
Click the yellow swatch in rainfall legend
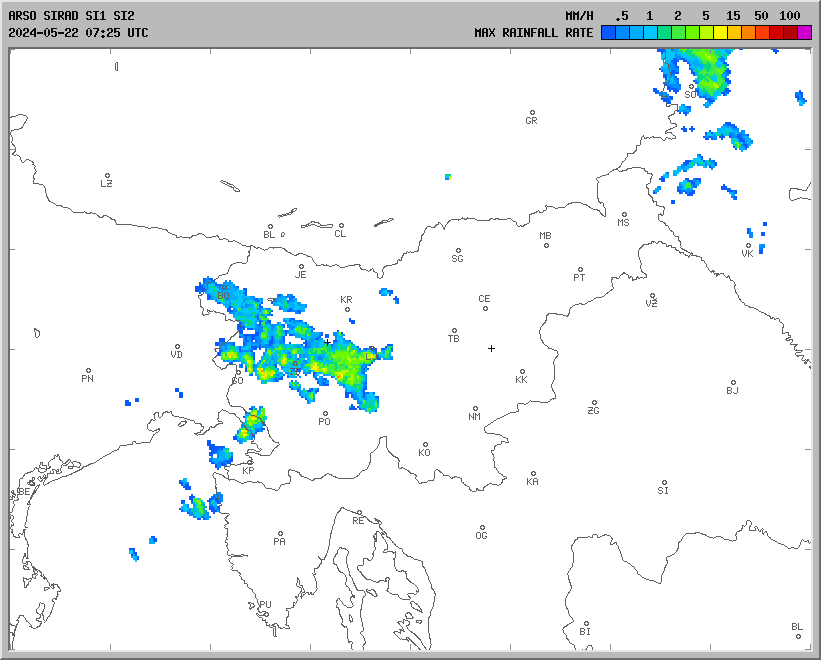(x=721, y=32)
